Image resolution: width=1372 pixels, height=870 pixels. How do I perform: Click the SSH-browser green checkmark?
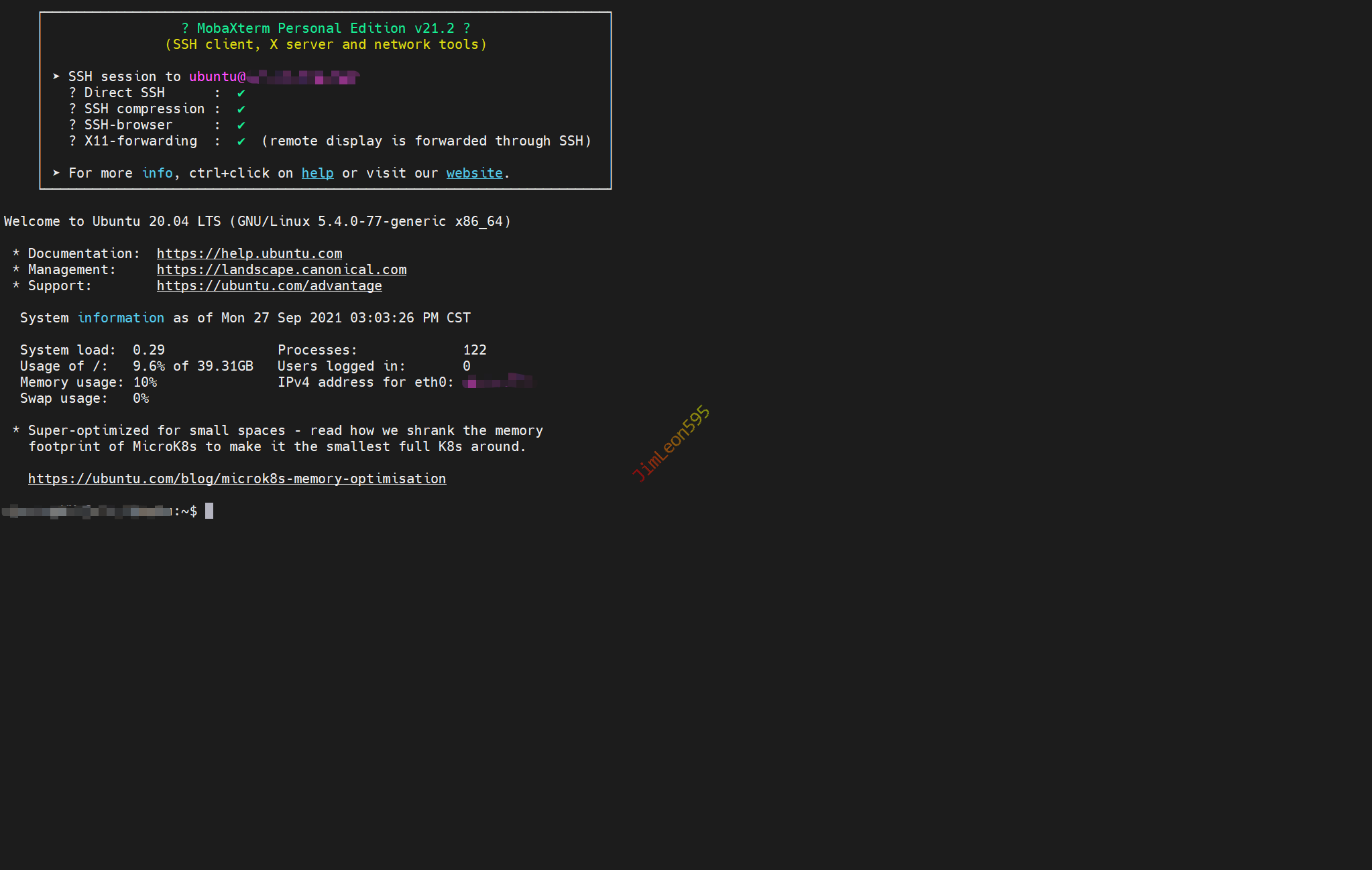point(241,125)
